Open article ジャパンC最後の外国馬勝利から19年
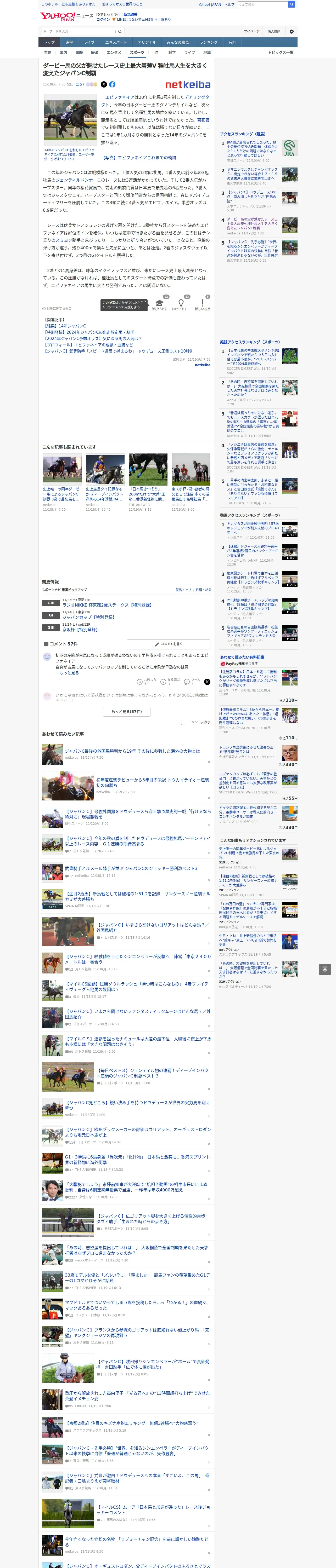 pyautogui.click(x=132, y=751)
